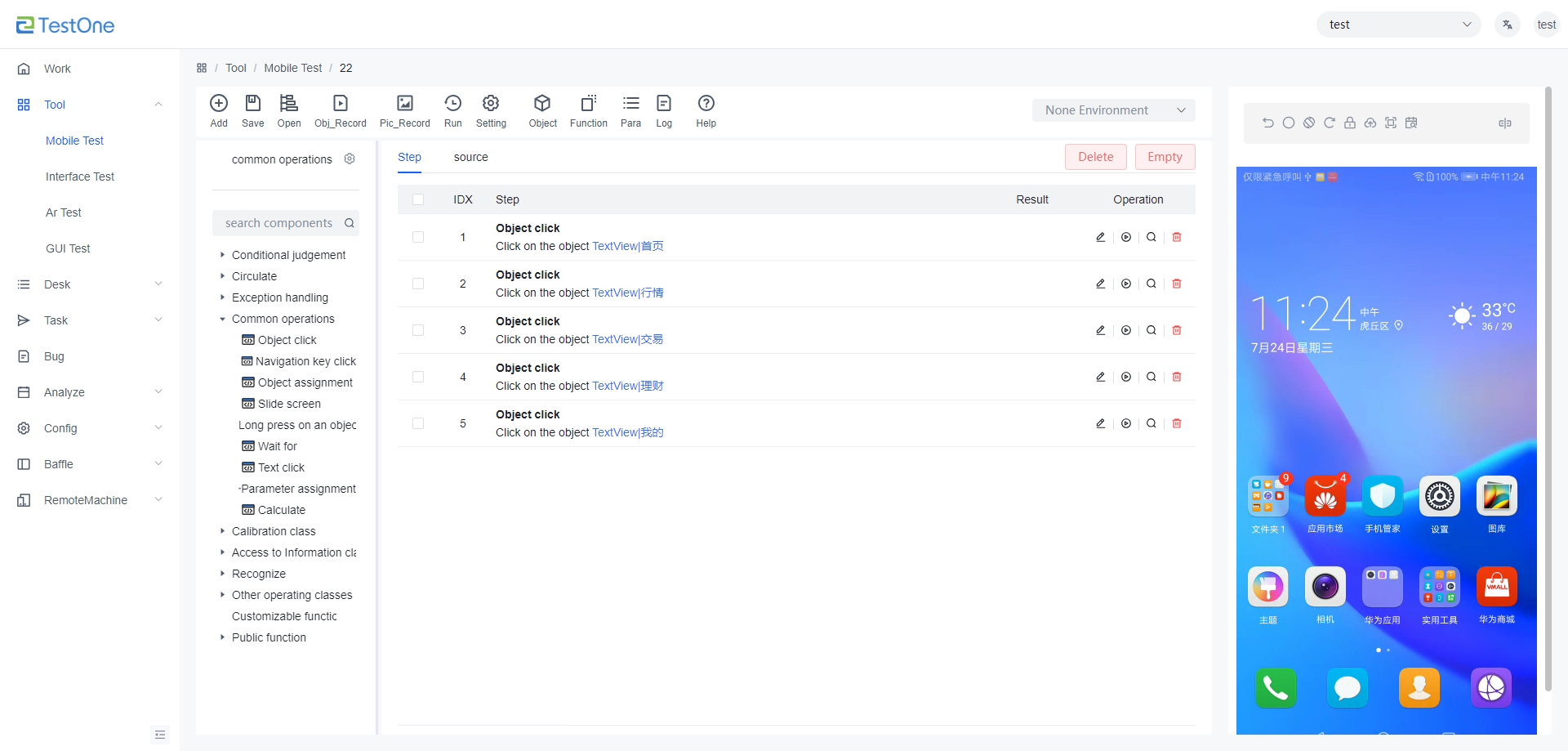Click the device home circle control icon

pos(1289,123)
